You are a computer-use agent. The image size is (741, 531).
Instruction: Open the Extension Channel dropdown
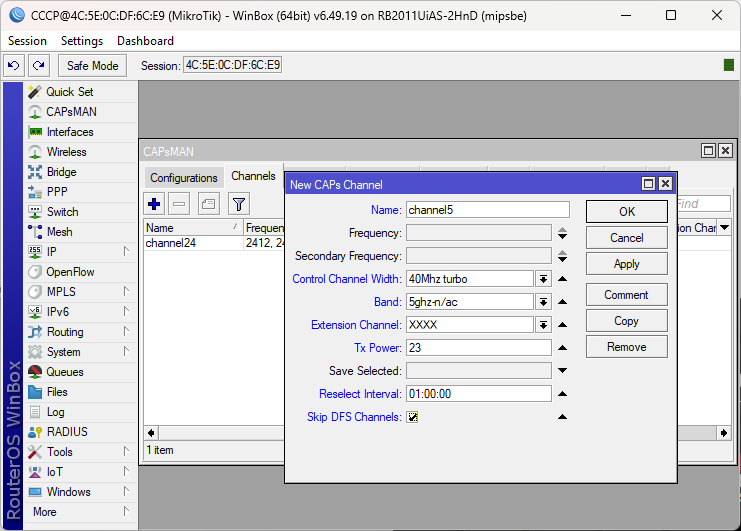(543, 325)
